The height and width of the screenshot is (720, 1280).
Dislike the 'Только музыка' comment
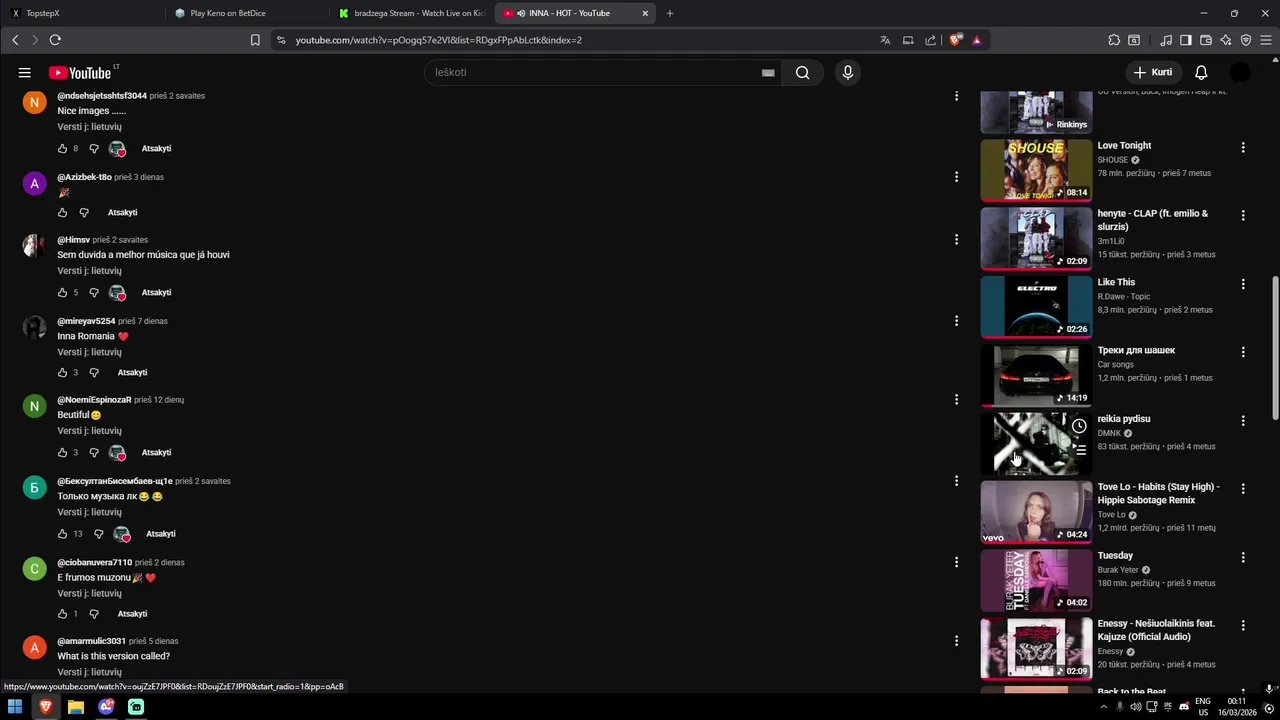click(x=98, y=533)
